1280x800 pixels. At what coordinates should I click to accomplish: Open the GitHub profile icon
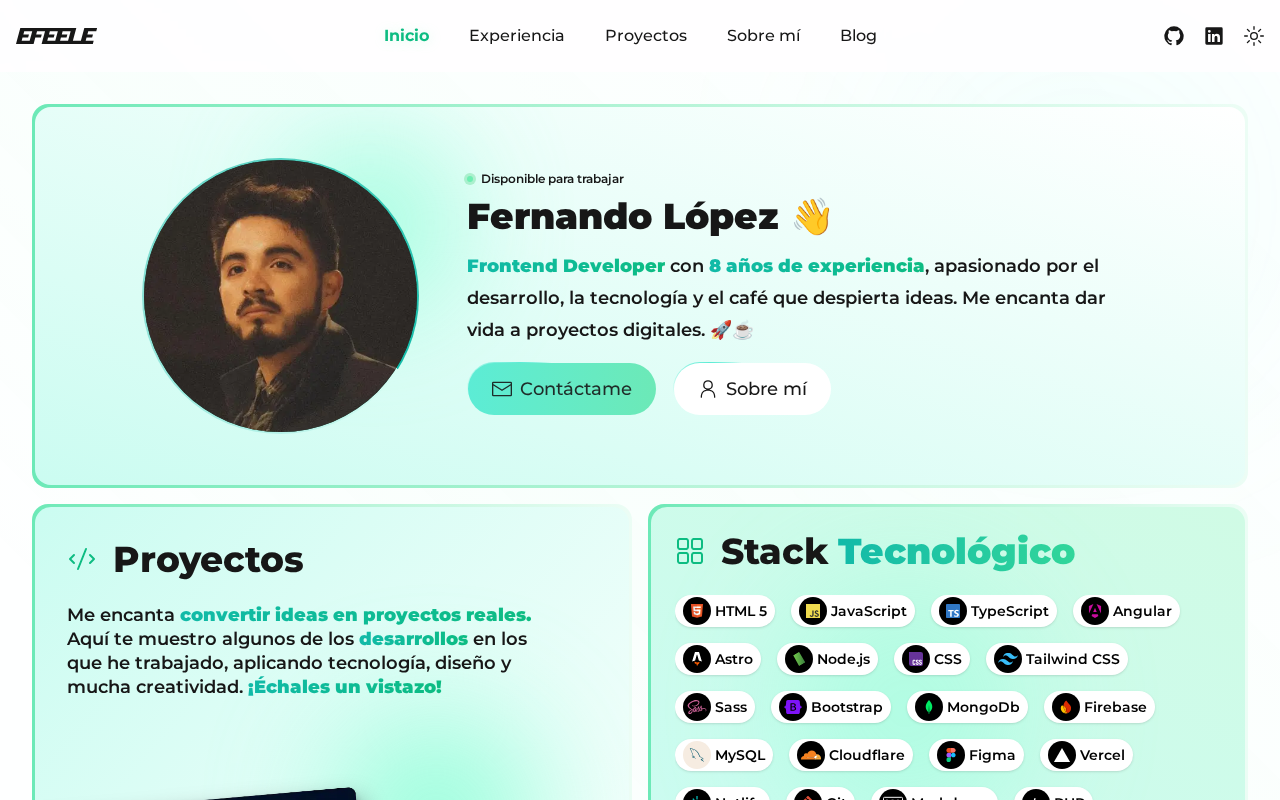[x=1174, y=36]
